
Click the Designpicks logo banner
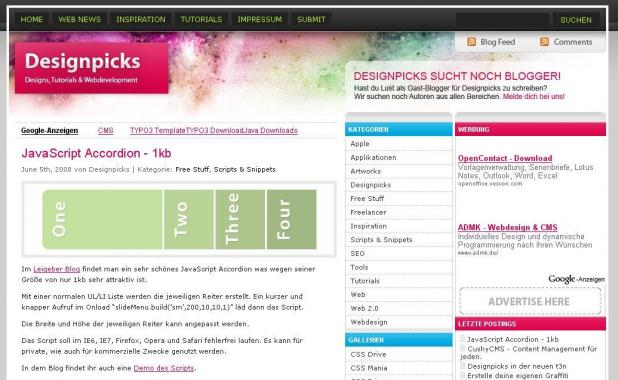92,68
